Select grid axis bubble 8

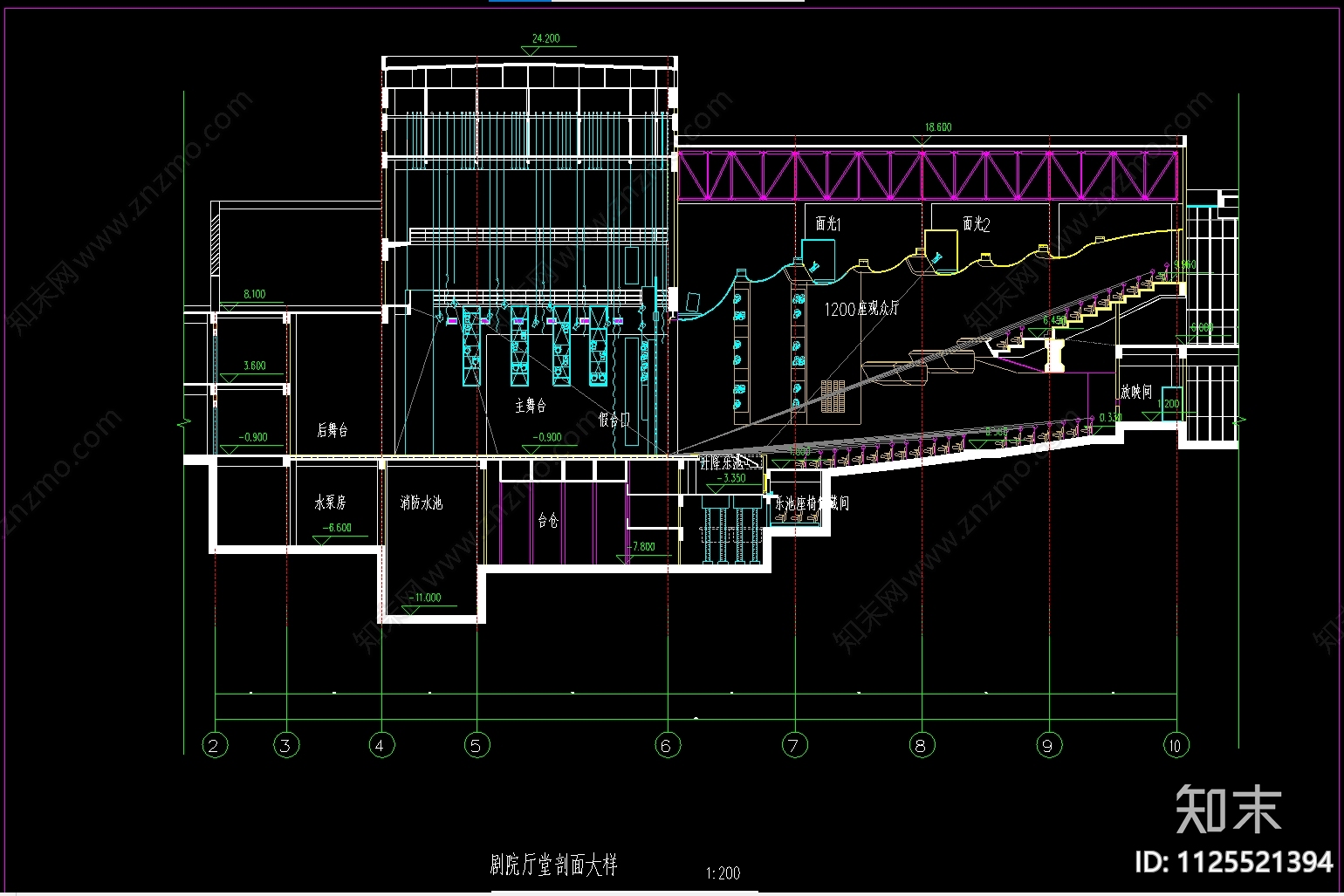tap(921, 745)
